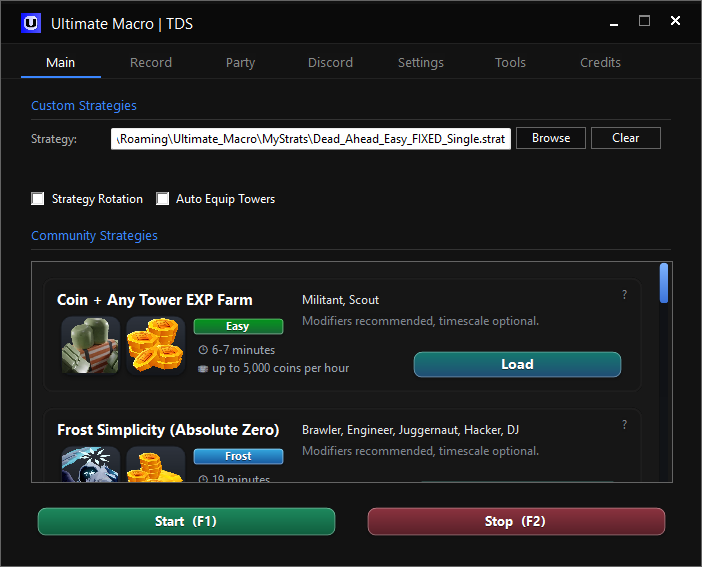
Task: View the Credits tab
Action: [600, 62]
